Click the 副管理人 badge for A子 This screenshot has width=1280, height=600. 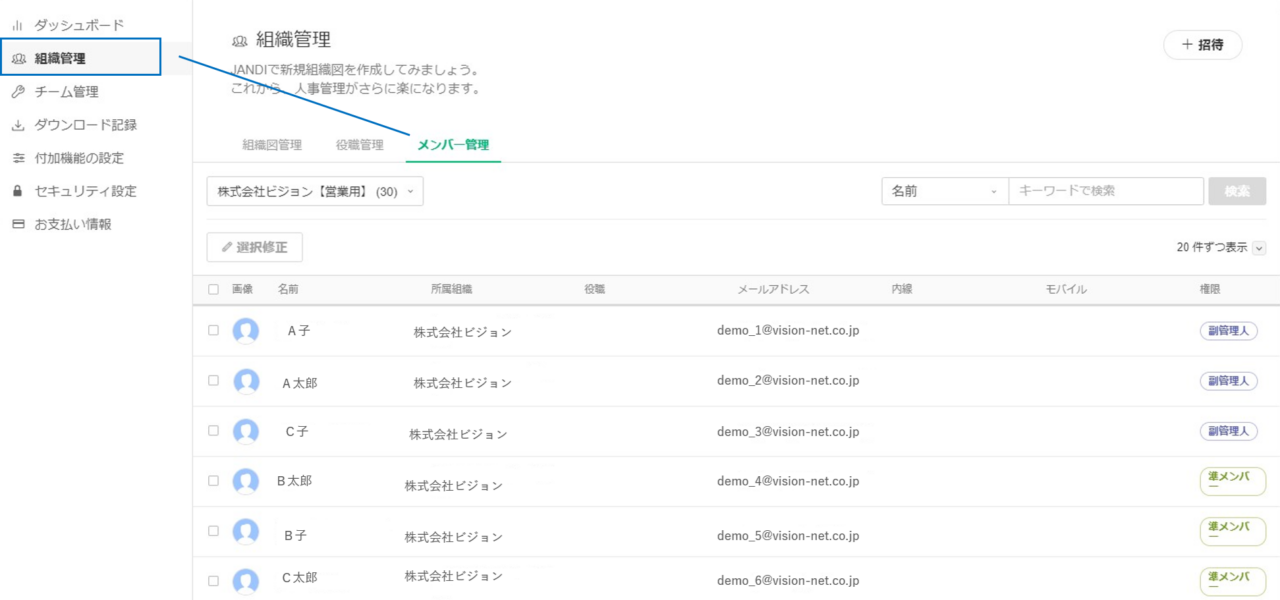pyautogui.click(x=1228, y=331)
